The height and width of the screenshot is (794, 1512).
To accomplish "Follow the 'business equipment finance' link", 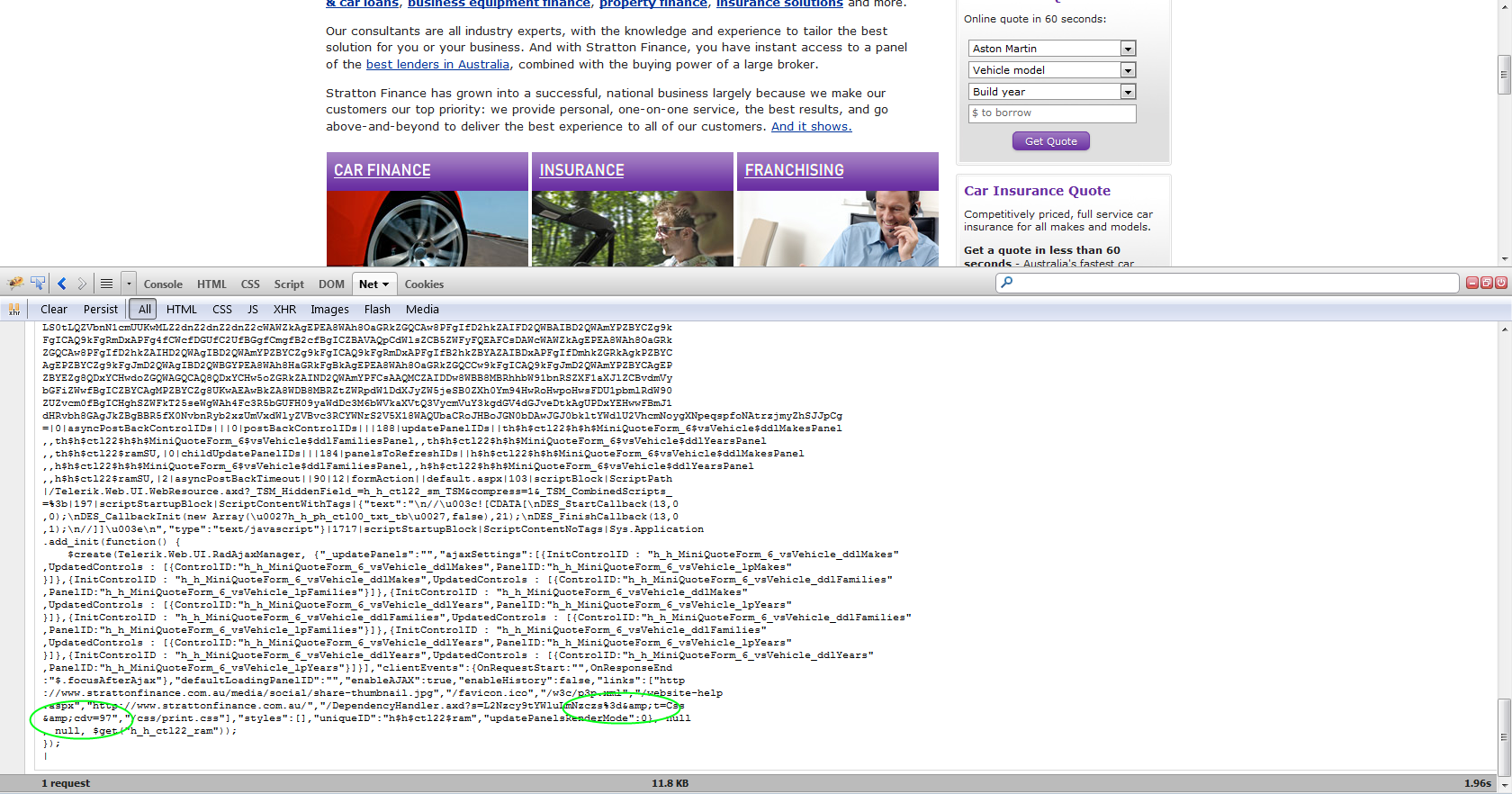I will [x=499, y=4].
